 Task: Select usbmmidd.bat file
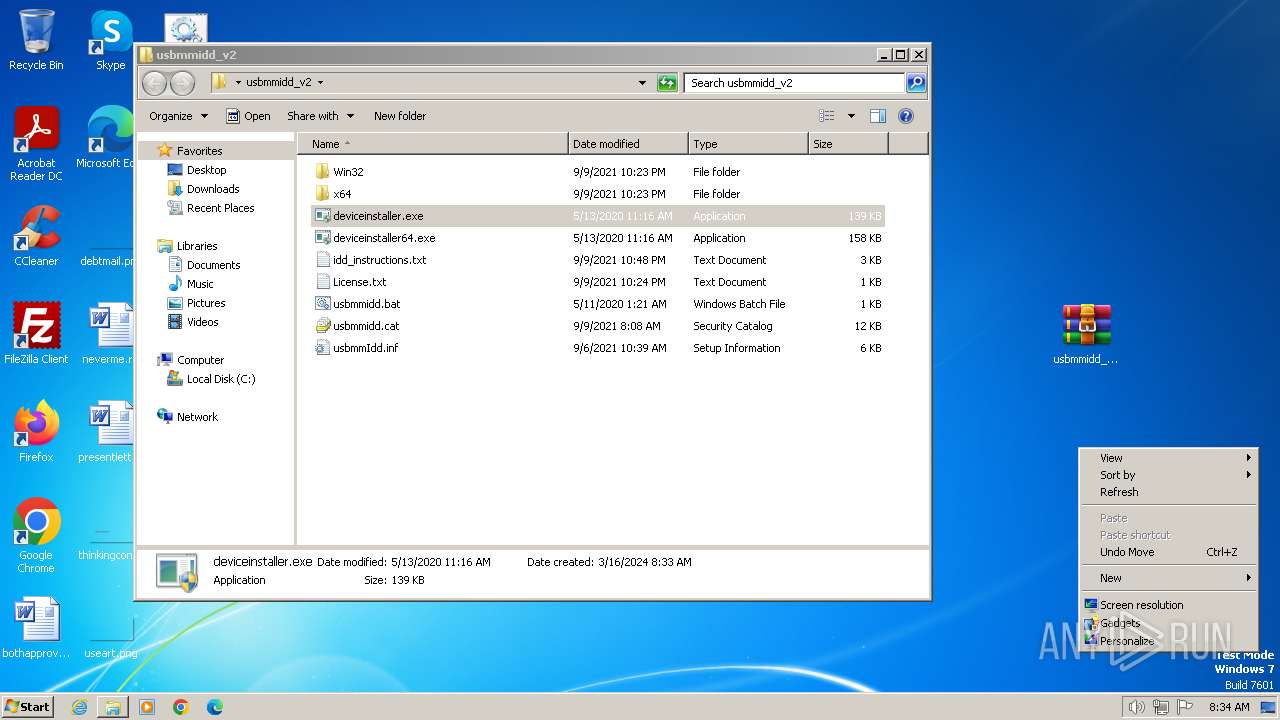[597, 304]
